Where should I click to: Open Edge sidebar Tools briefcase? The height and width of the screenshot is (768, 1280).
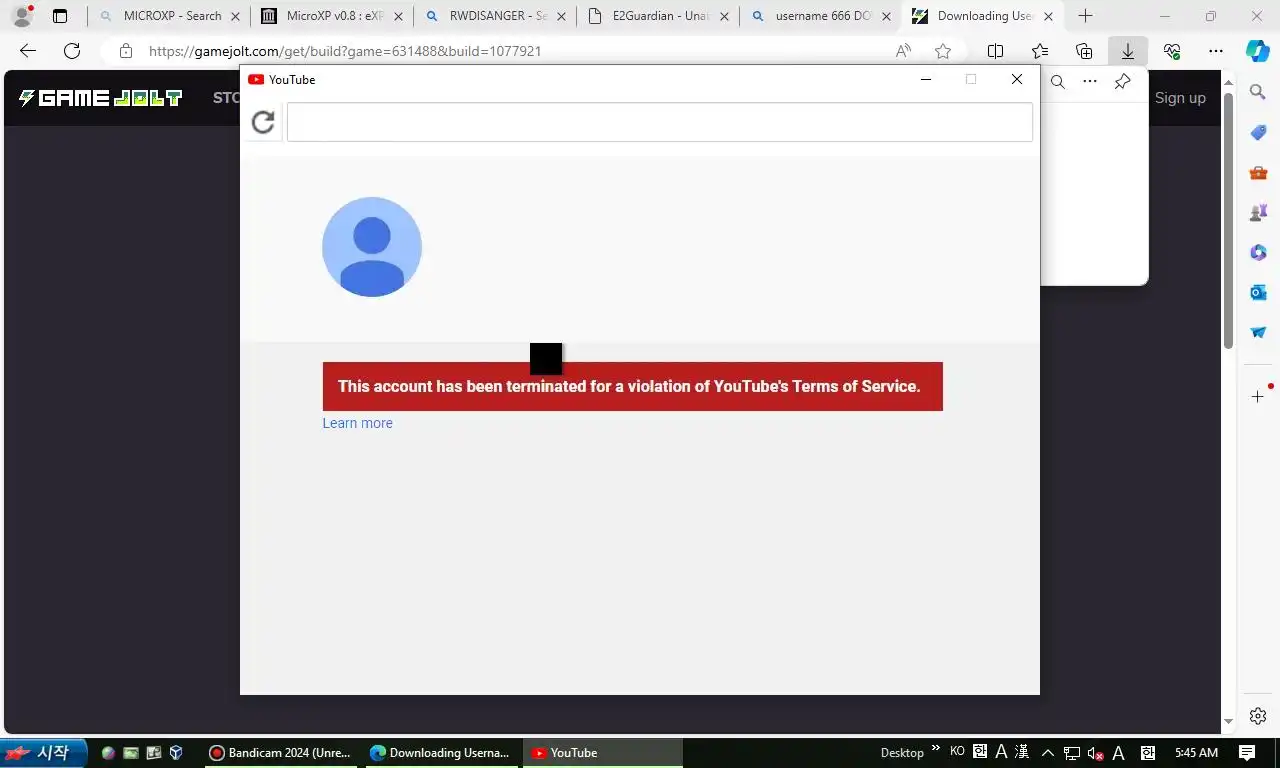point(1258,172)
